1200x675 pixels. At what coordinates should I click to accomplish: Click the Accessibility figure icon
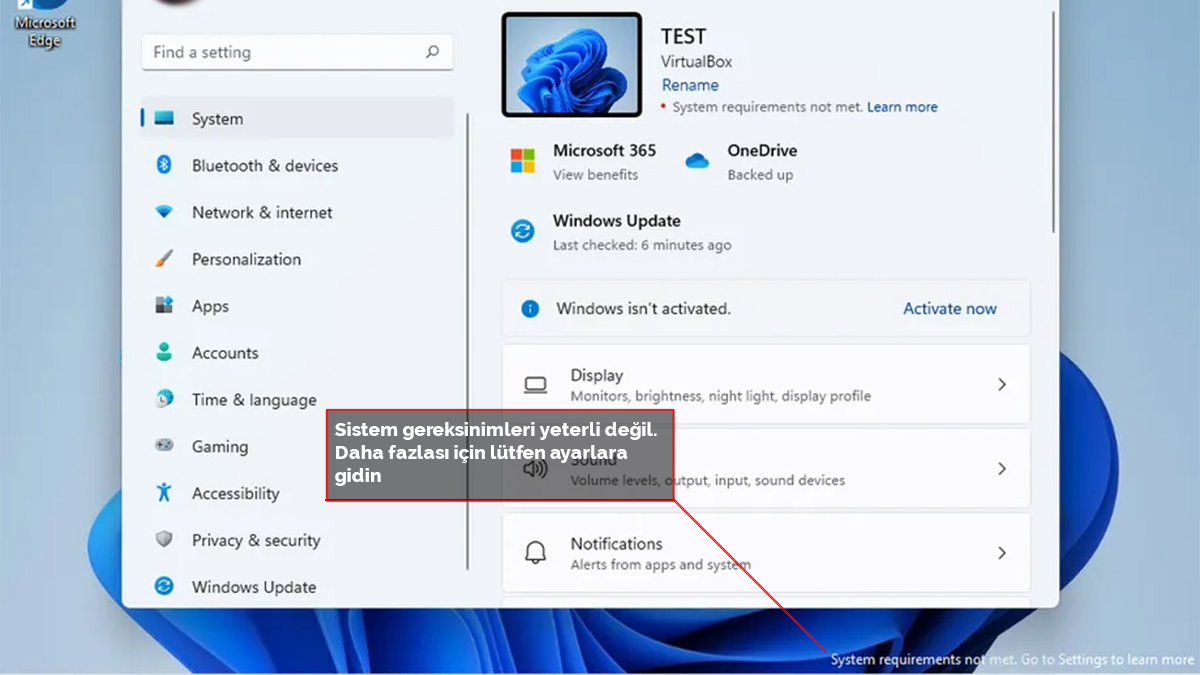pos(164,493)
